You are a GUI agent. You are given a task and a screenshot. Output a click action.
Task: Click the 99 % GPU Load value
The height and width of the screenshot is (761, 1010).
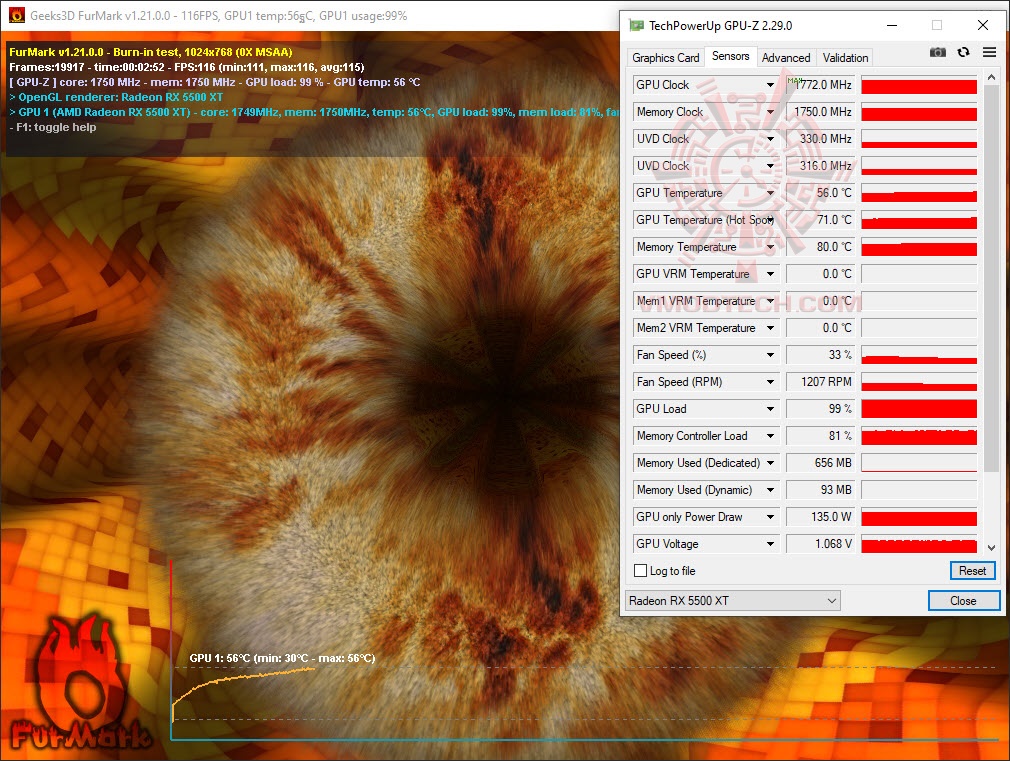[821, 409]
